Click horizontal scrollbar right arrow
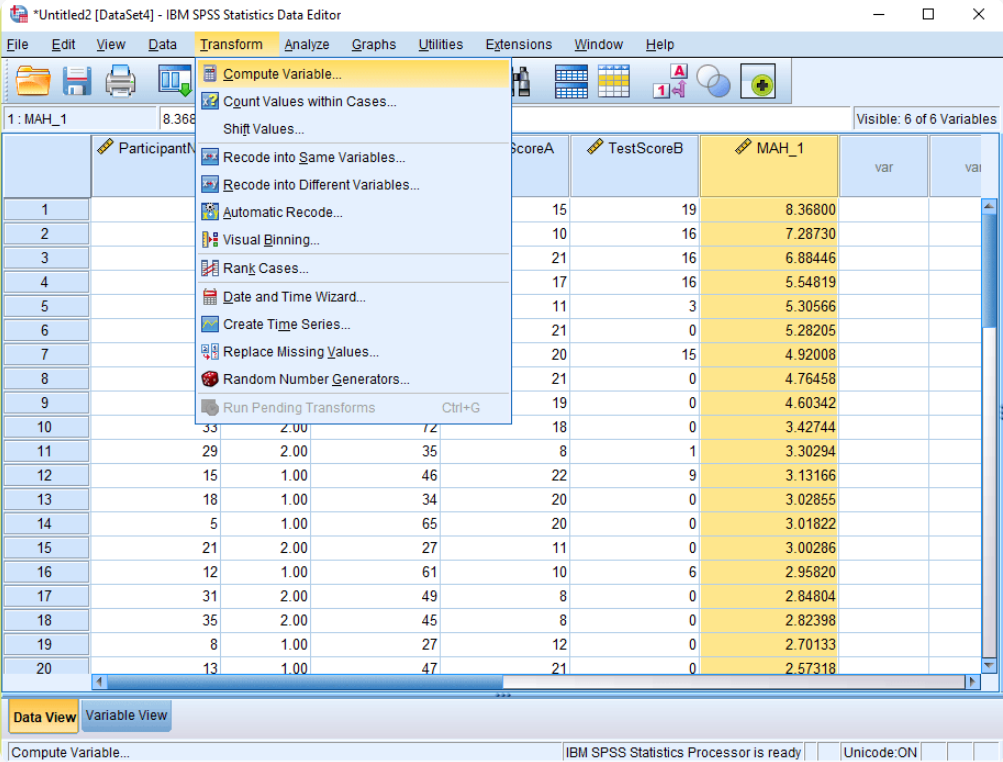This screenshot has height=762, width=1003. coord(972,681)
